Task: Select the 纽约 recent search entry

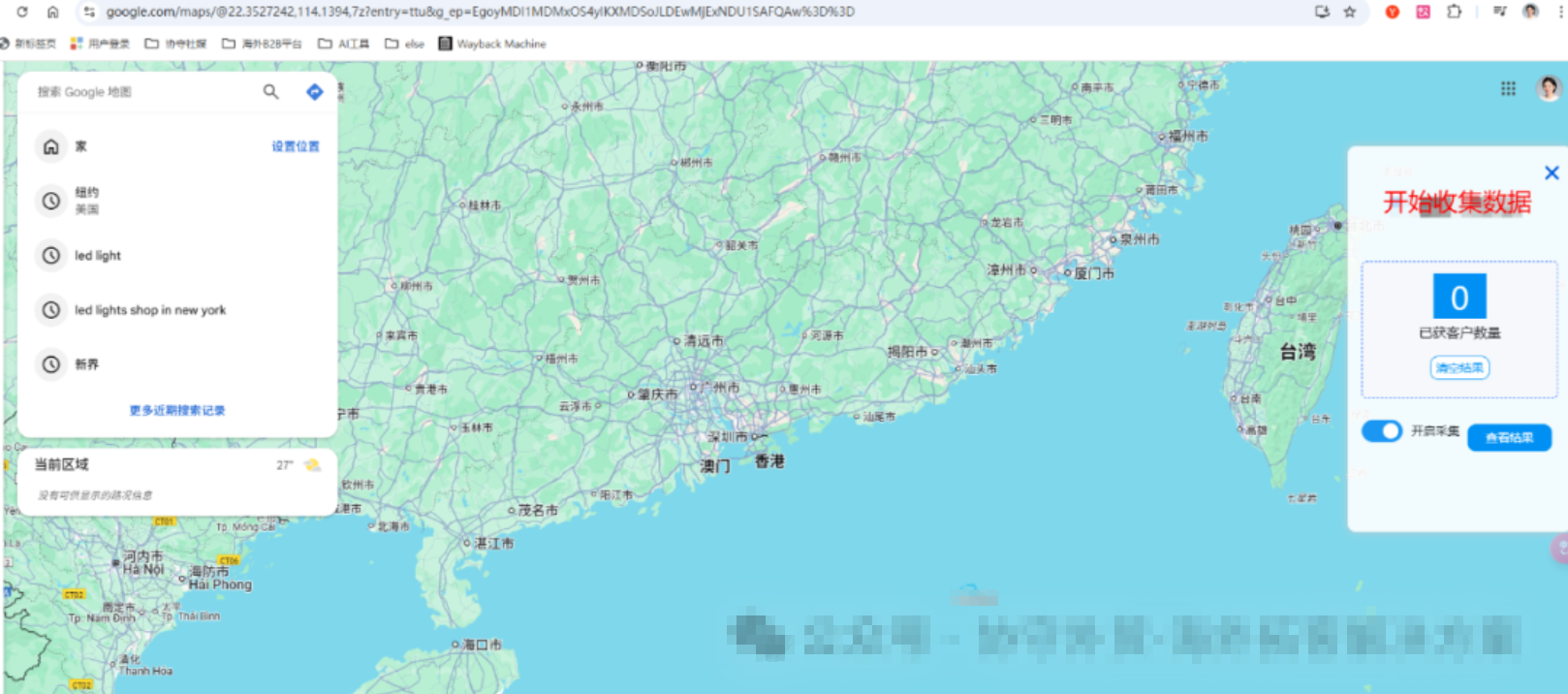Action: click(x=177, y=201)
